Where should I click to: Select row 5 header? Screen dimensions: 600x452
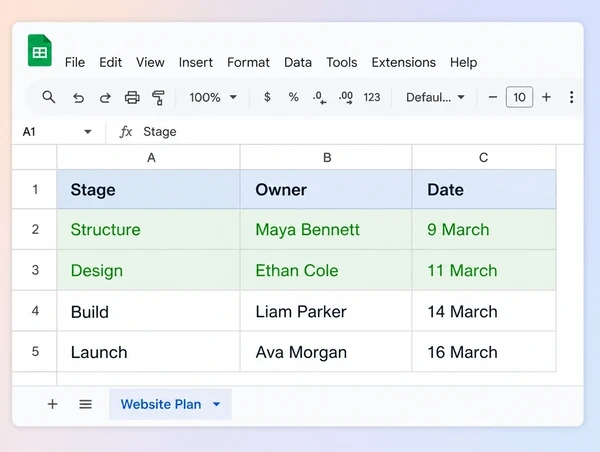point(34,351)
